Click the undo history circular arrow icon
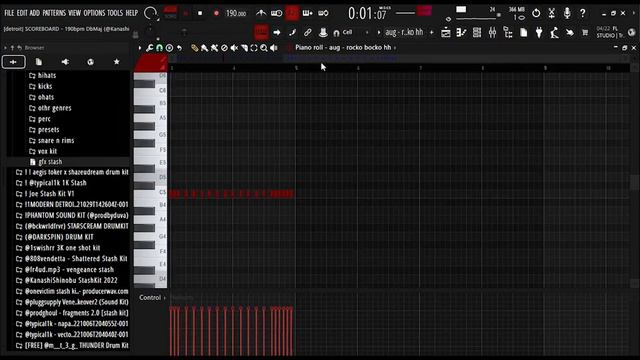The image size is (640, 360). 536,13
